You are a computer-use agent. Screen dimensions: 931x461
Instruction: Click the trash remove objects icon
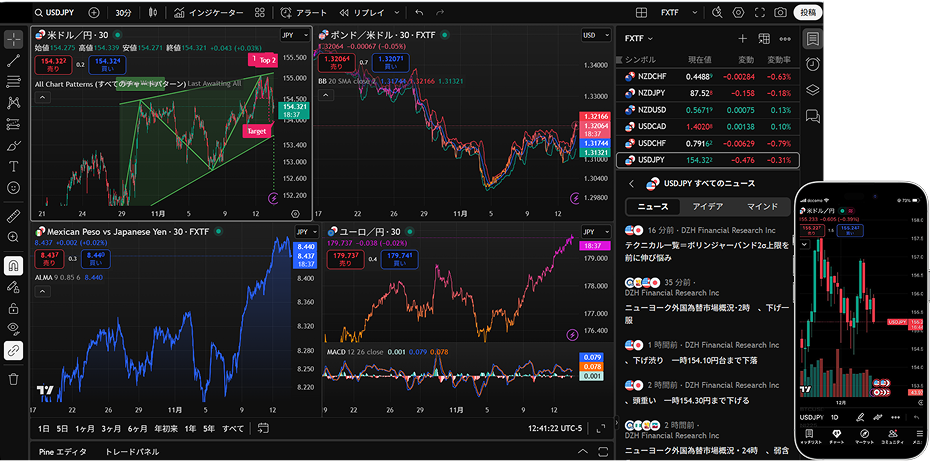click(x=14, y=378)
